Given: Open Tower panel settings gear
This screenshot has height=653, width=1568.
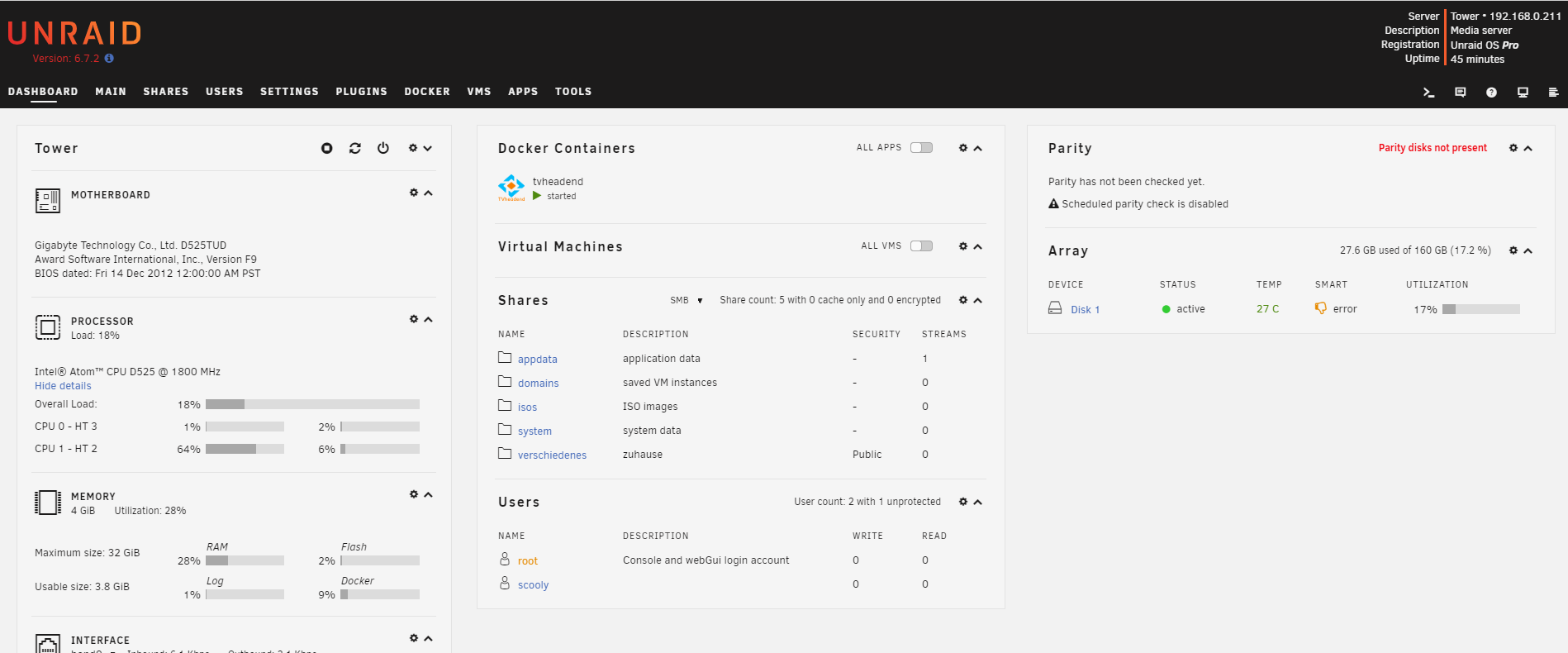Looking at the screenshot, I should pyautogui.click(x=413, y=148).
